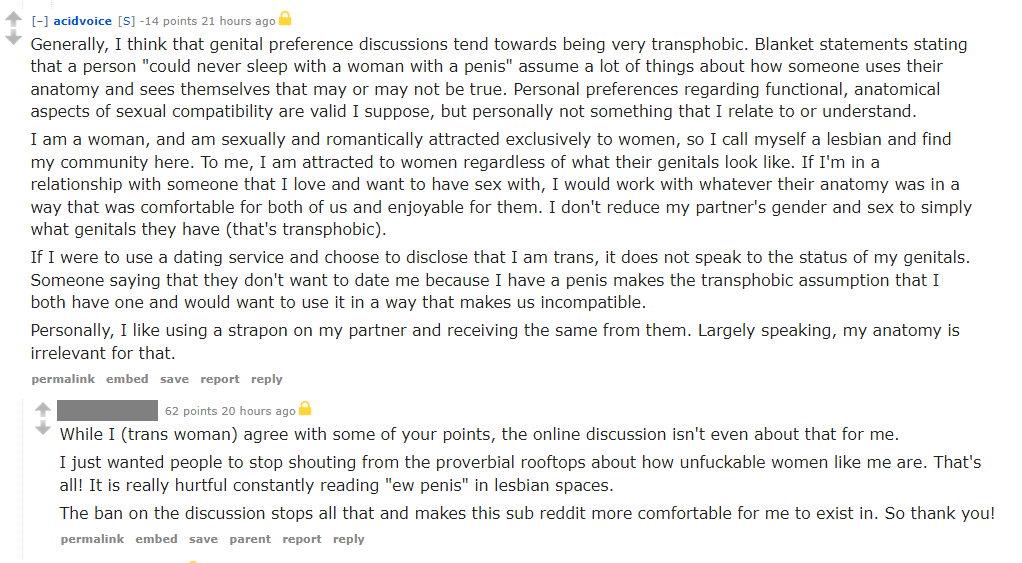The image size is (1022, 563).
Task: Click embed under acidvoice's comment
Action: [127, 379]
